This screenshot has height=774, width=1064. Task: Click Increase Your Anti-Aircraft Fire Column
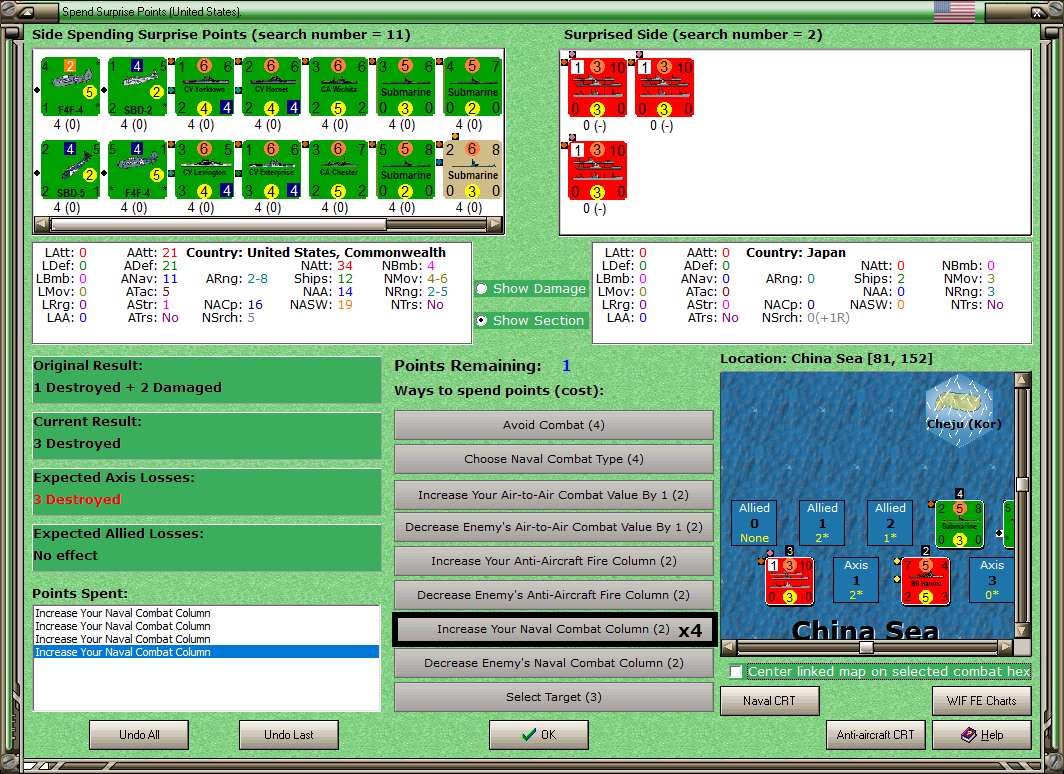[554, 561]
